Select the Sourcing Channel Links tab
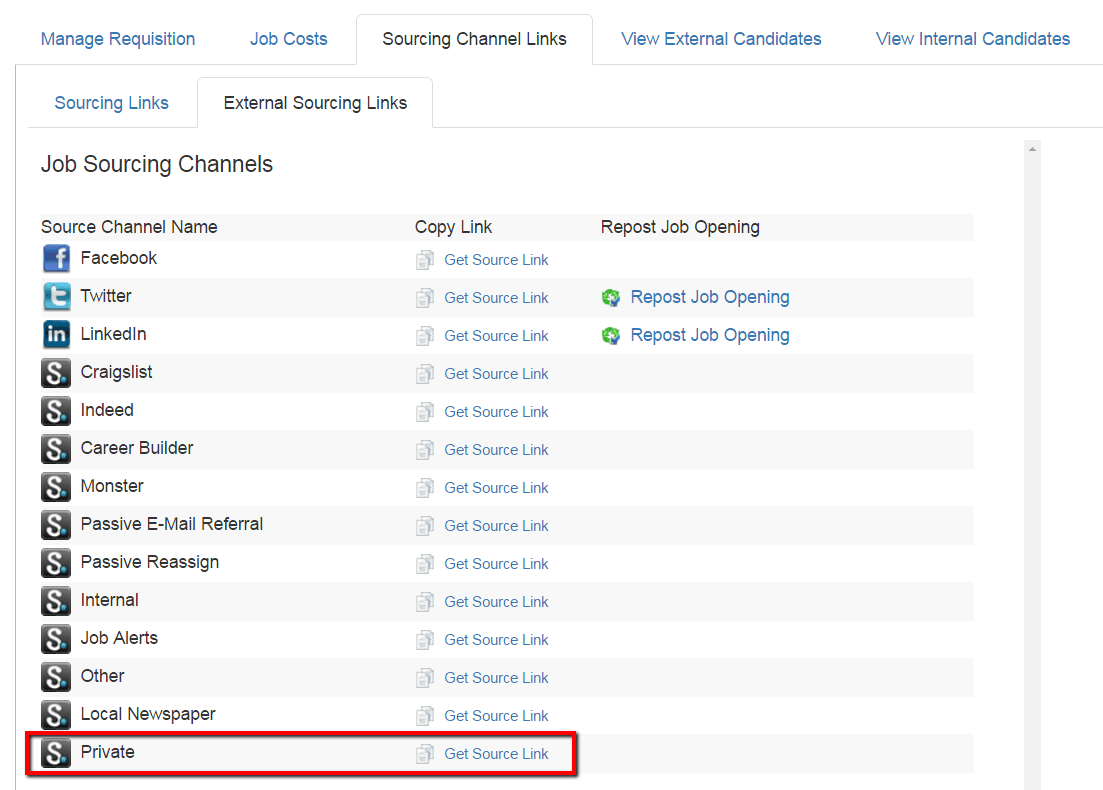 (x=474, y=39)
